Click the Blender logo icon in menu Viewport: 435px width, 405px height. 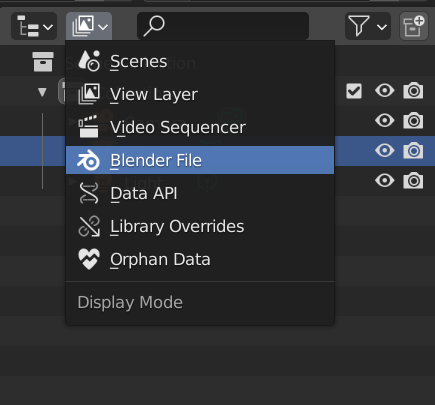pos(88,160)
